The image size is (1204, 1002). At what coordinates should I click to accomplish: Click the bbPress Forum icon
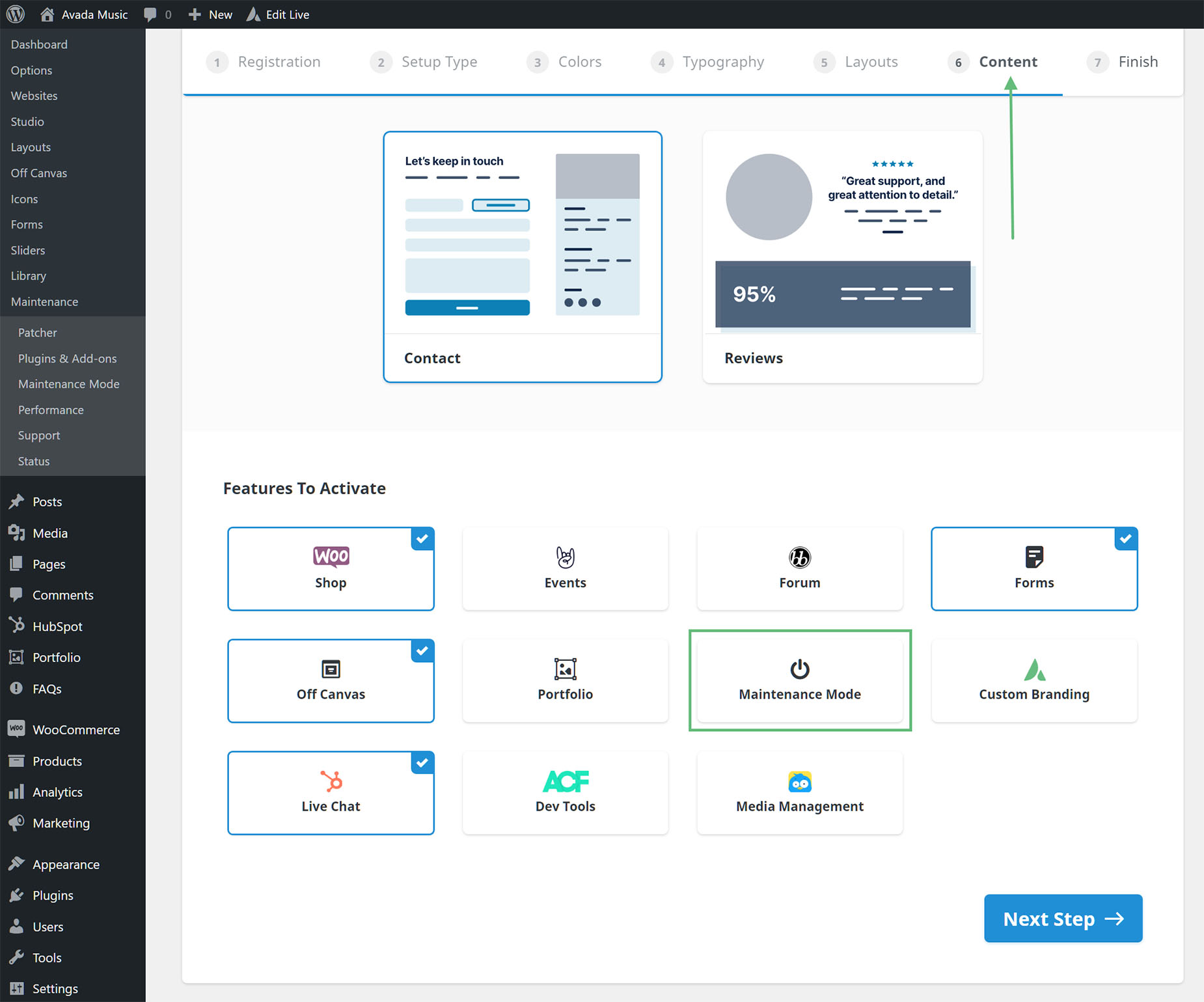tap(800, 557)
